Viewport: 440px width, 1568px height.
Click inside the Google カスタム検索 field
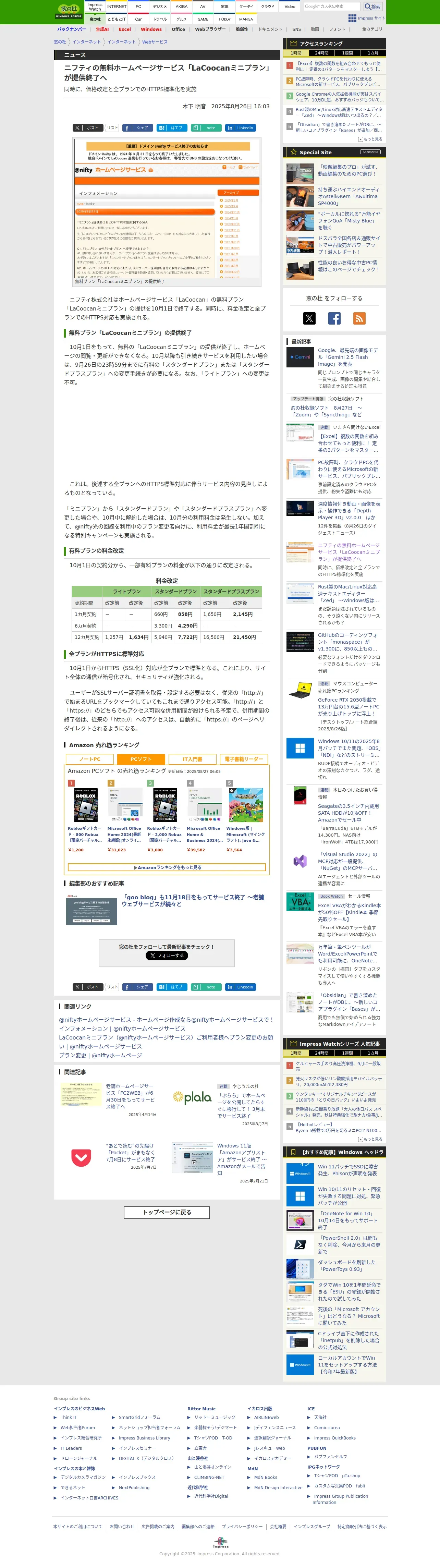pyautogui.click(x=332, y=7)
